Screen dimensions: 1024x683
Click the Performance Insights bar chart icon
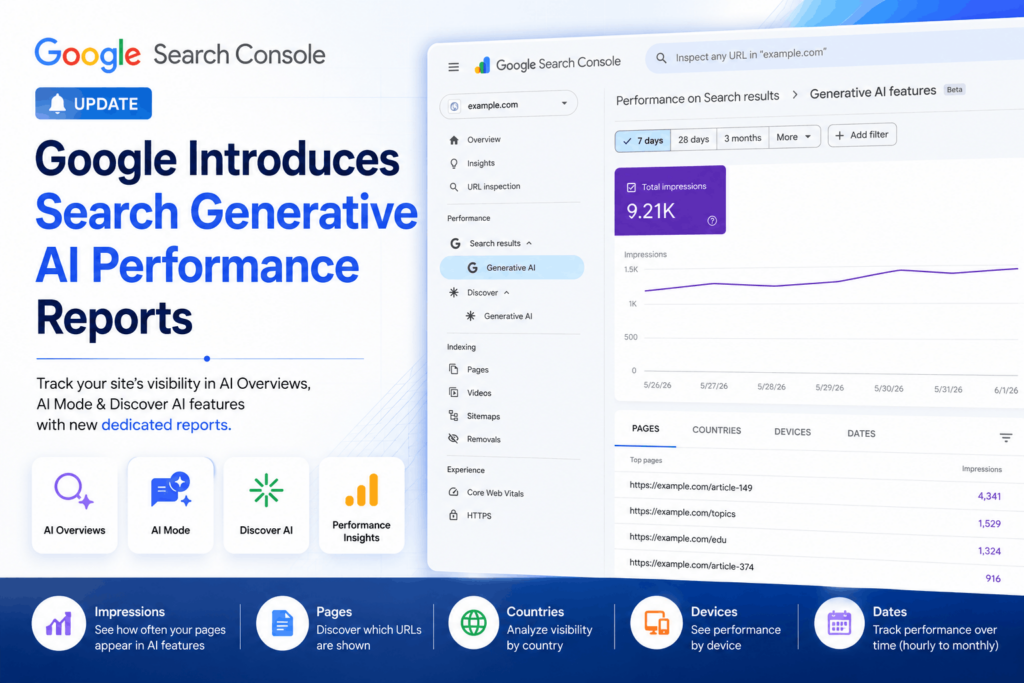pyautogui.click(x=362, y=490)
